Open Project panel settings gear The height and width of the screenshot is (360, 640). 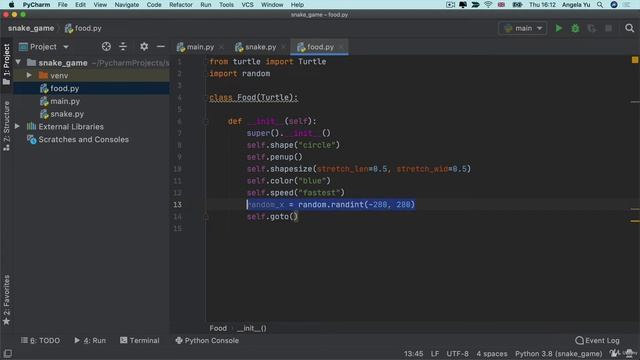coord(144,47)
